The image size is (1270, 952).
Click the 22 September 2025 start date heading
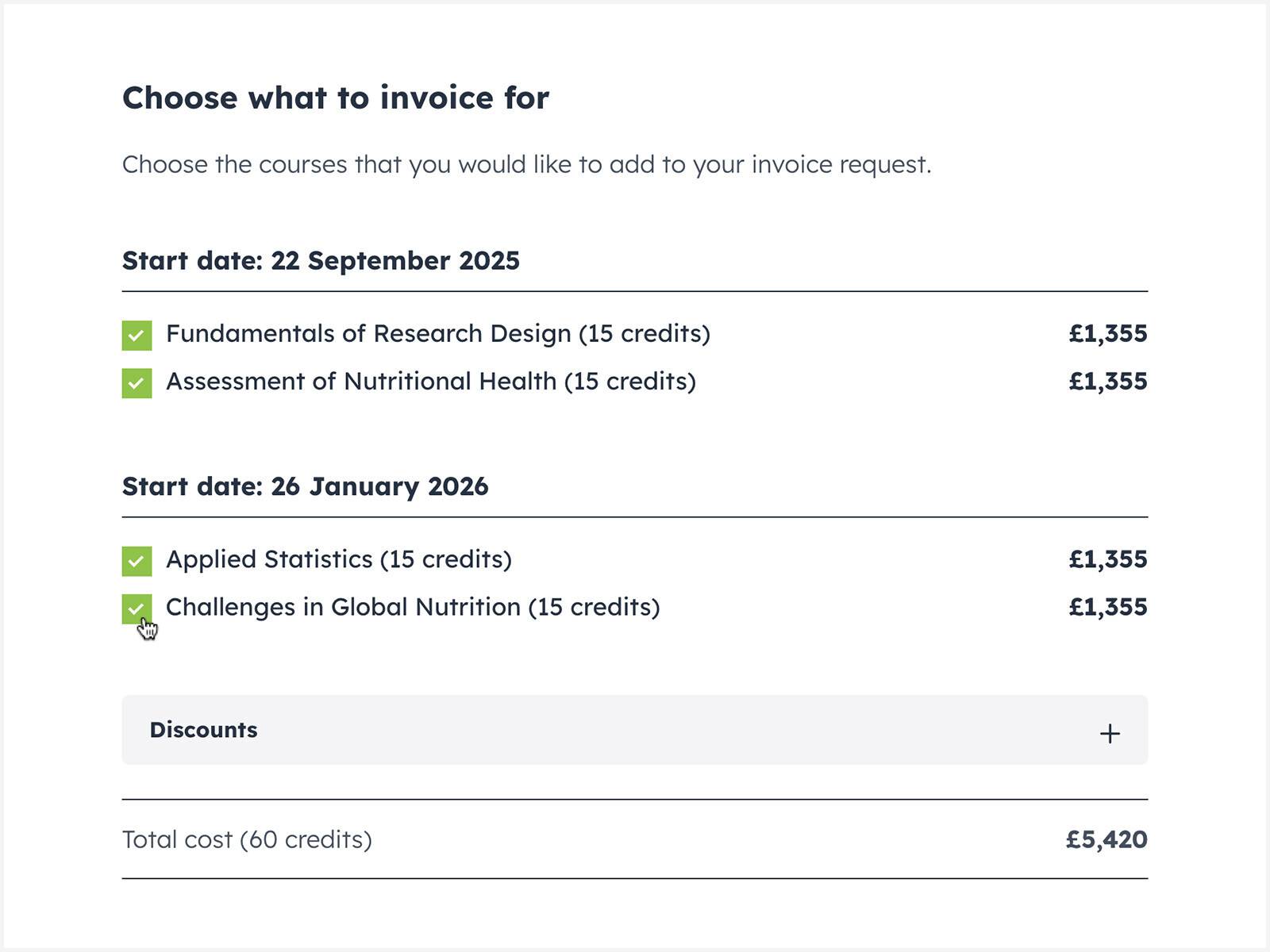coord(321,261)
